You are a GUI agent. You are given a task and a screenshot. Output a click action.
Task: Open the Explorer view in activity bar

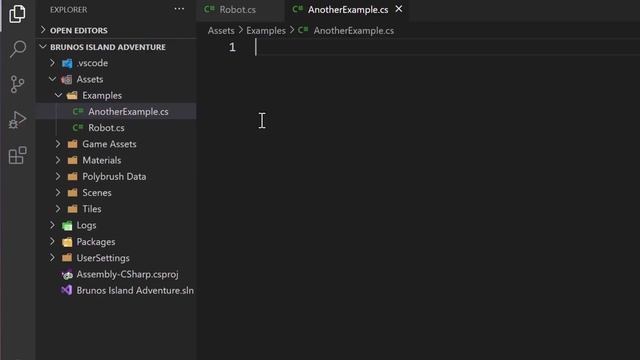pyautogui.click(x=17, y=13)
